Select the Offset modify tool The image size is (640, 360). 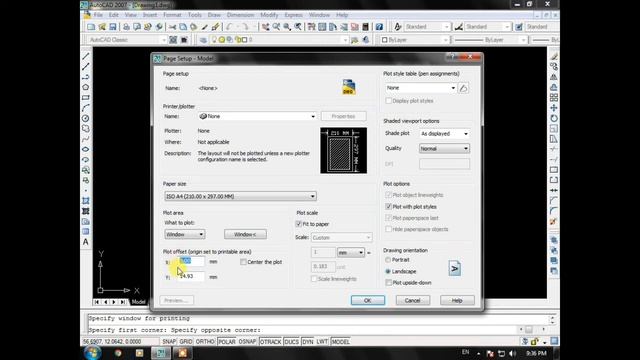(554, 87)
